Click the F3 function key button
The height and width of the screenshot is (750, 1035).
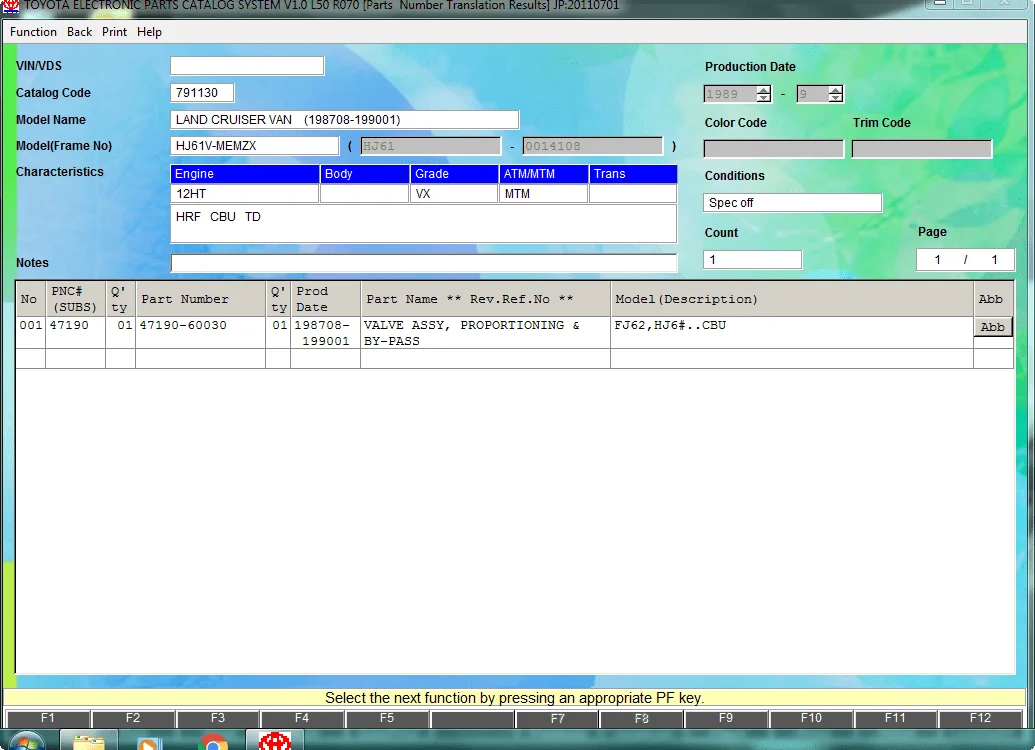pyautogui.click(x=218, y=718)
